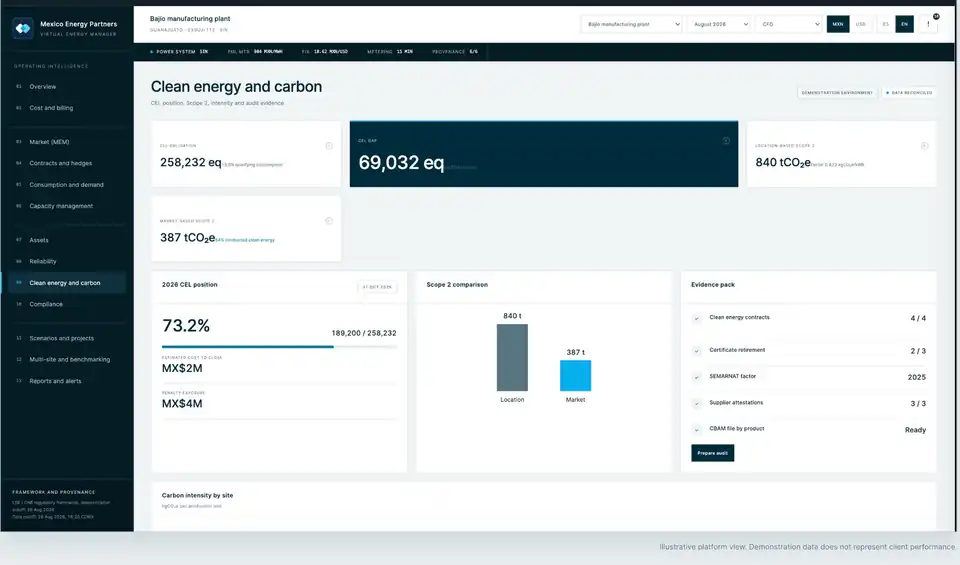Click the blue Market bar in Scope 2 chart
The height and width of the screenshot is (565, 960).
coord(576,375)
